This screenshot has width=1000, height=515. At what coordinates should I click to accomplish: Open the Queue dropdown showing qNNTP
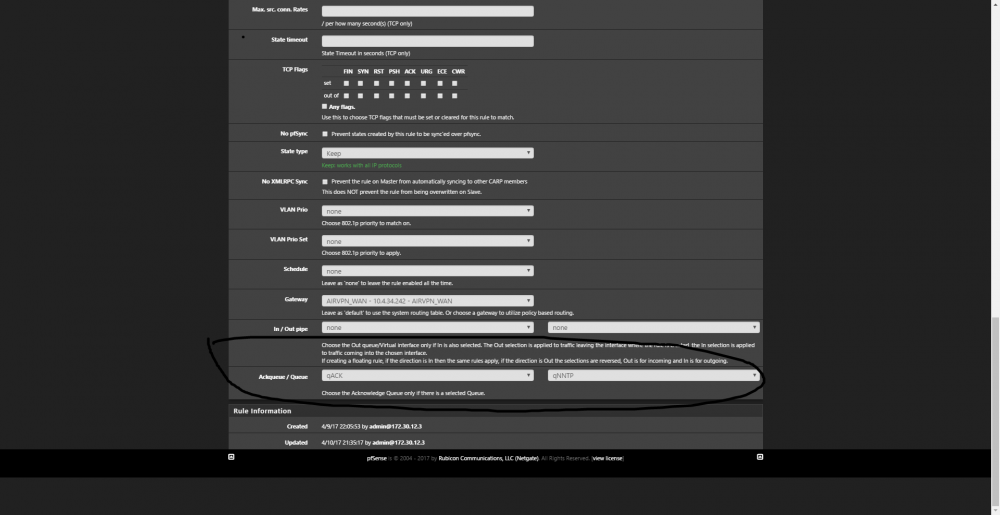[x=654, y=375]
